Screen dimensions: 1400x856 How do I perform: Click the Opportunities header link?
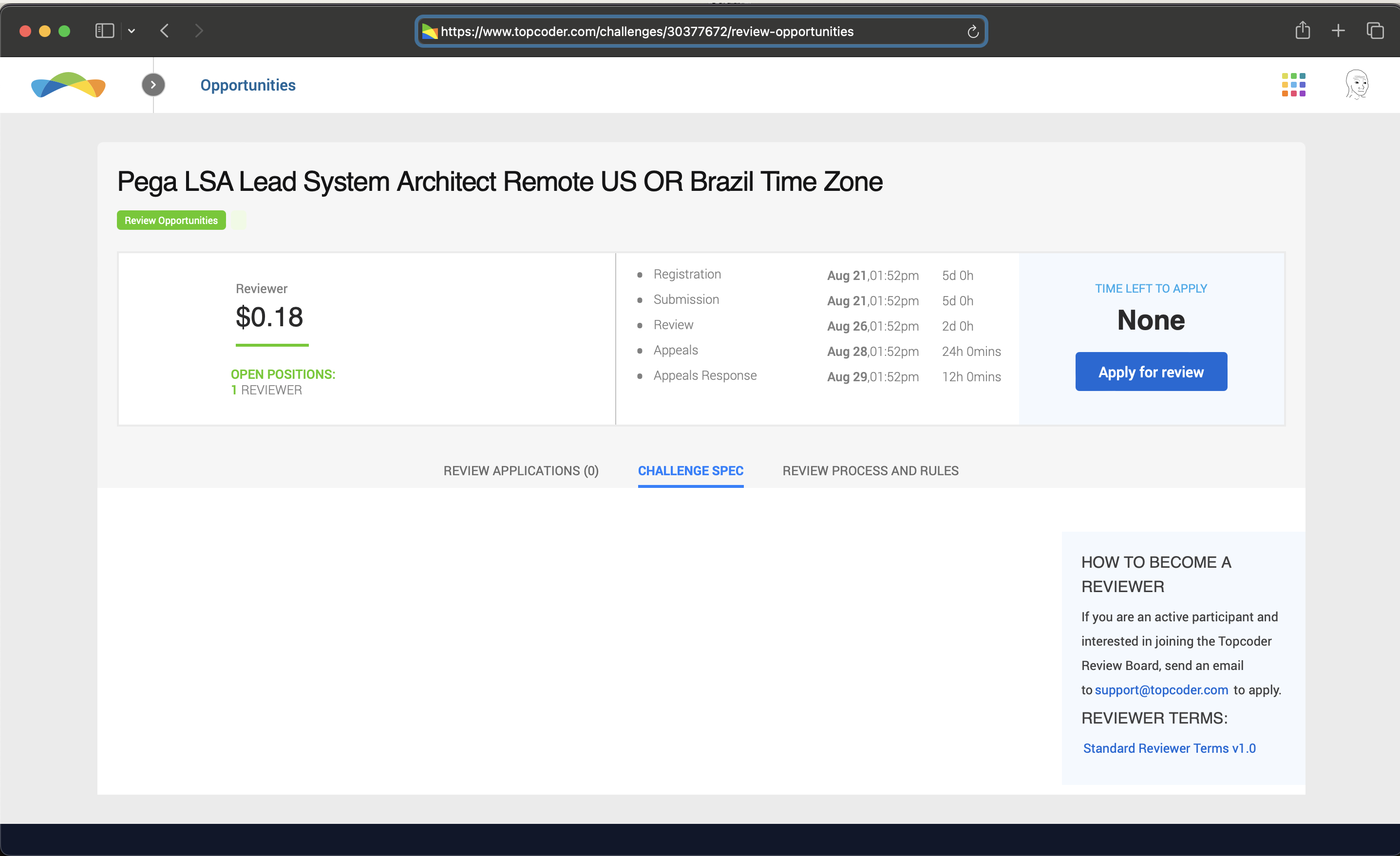coord(248,85)
